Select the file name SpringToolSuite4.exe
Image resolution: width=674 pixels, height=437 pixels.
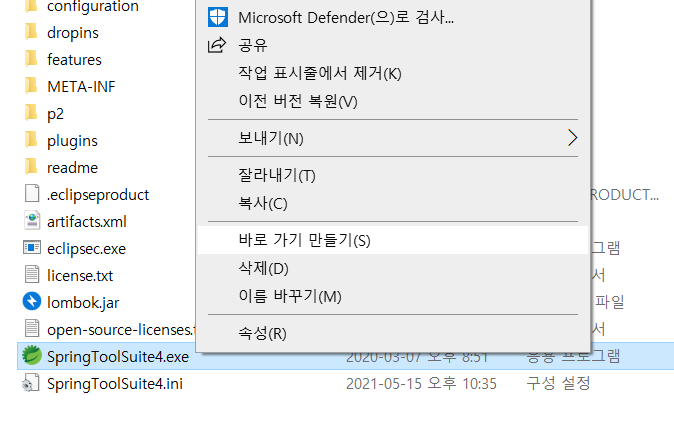pos(118,357)
